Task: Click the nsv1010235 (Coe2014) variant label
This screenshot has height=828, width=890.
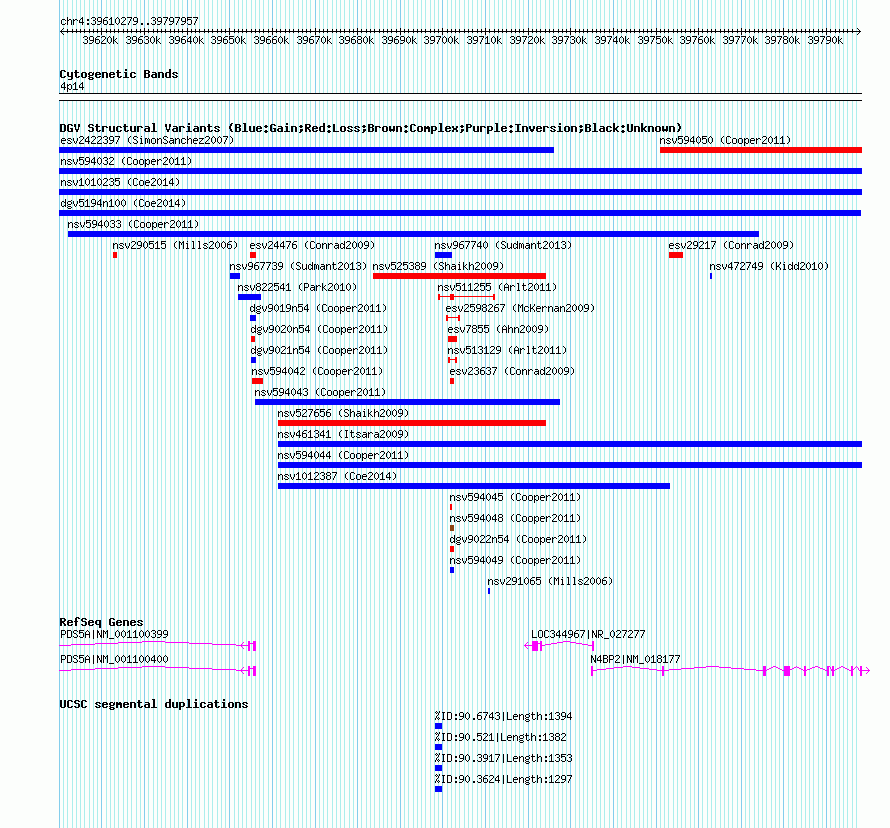Action: pyautogui.click(x=120, y=182)
